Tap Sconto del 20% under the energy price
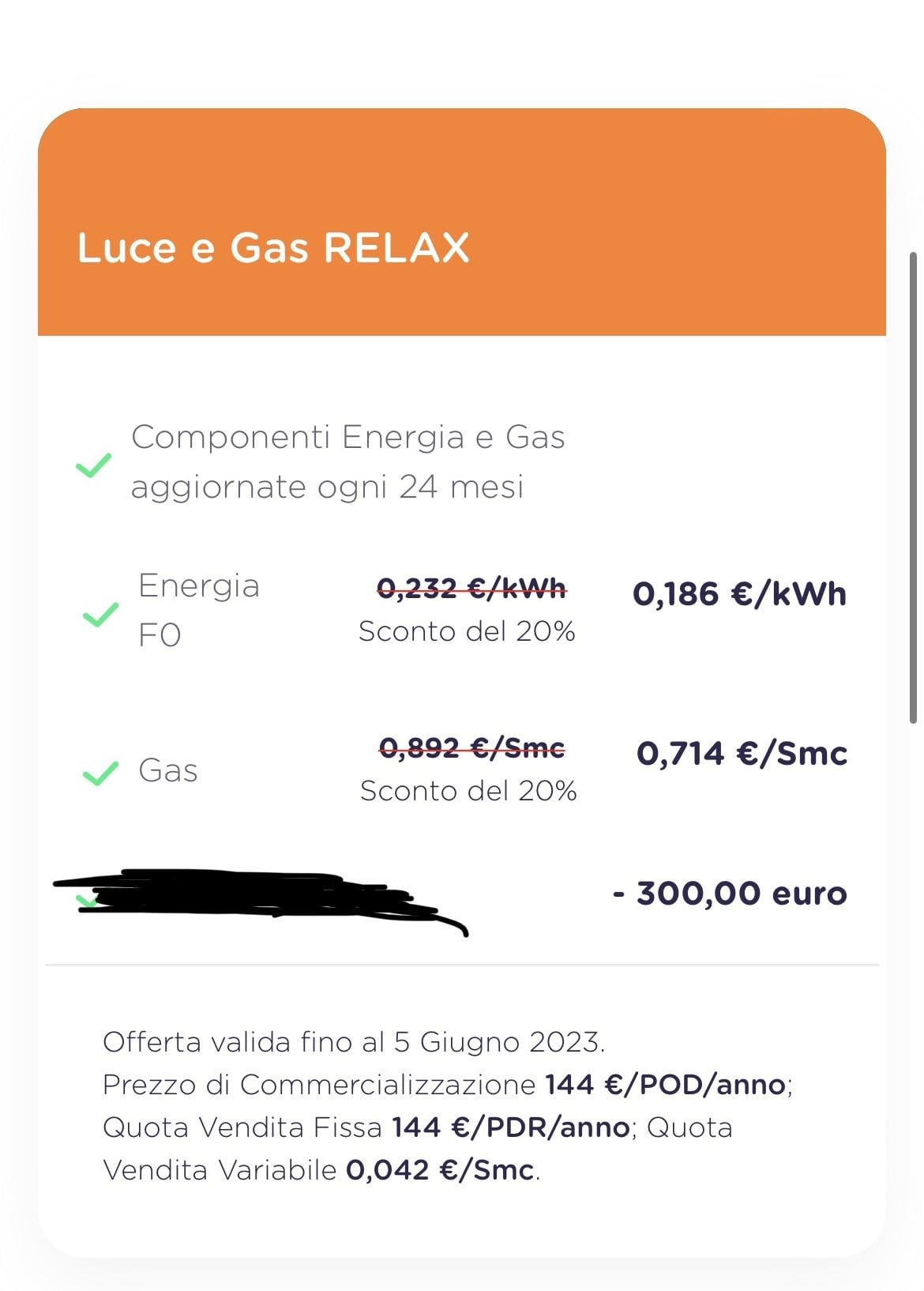 [x=467, y=631]
